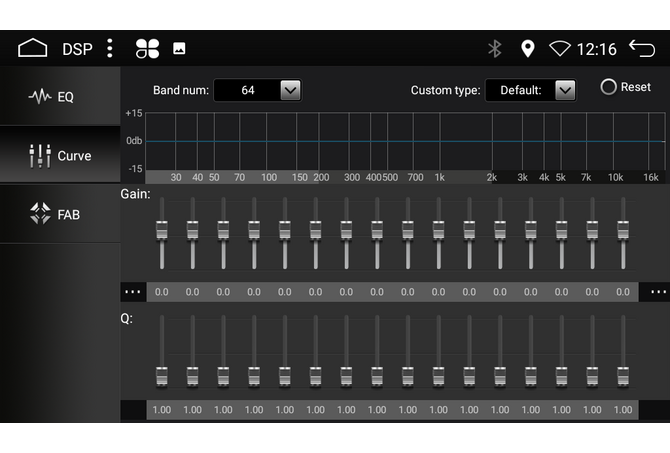670x453 pixels.
Task: Click the frequency response graph area
Action: 400,140
